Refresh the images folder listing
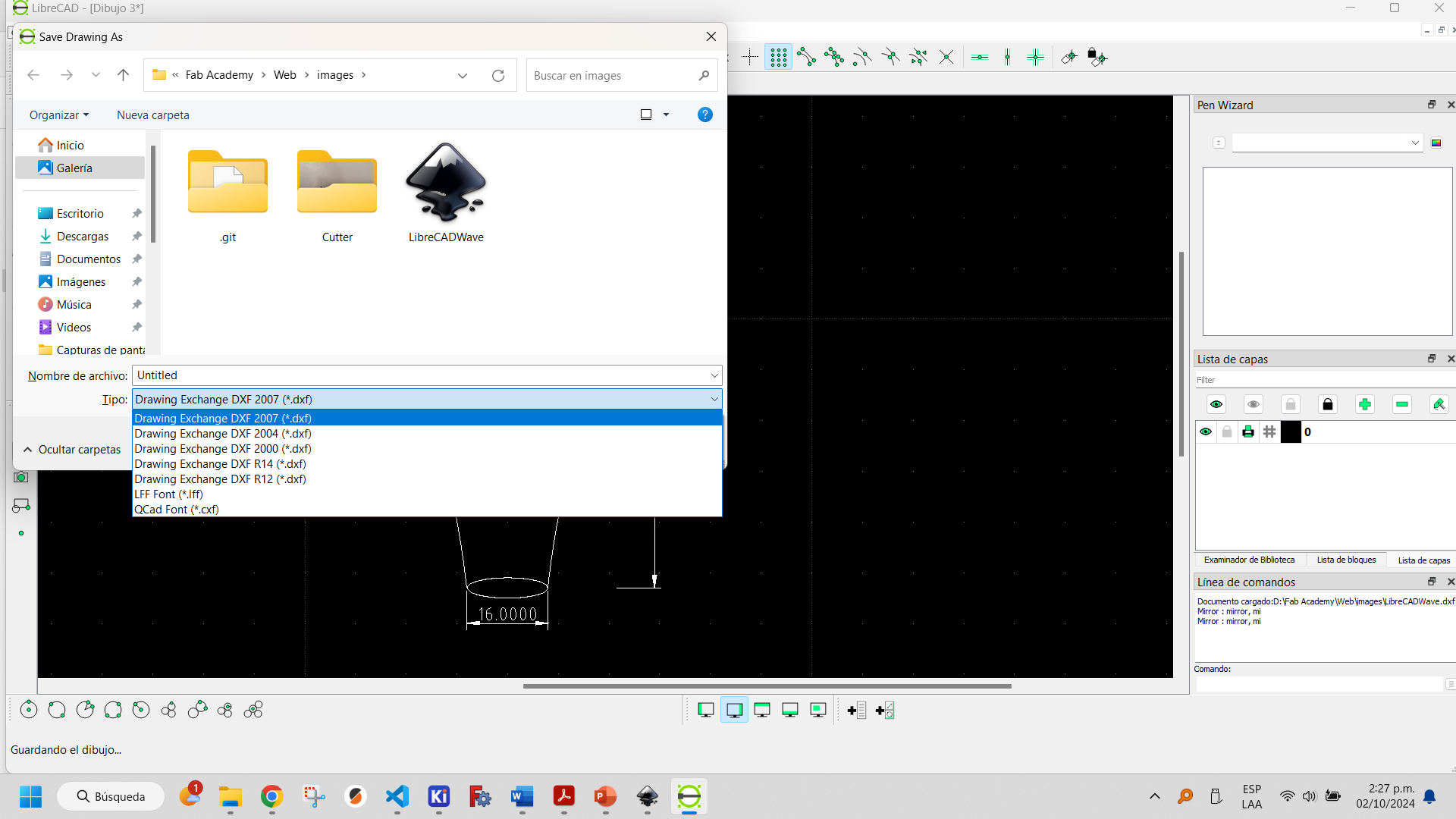1456x819 pixels. point(498,75)
